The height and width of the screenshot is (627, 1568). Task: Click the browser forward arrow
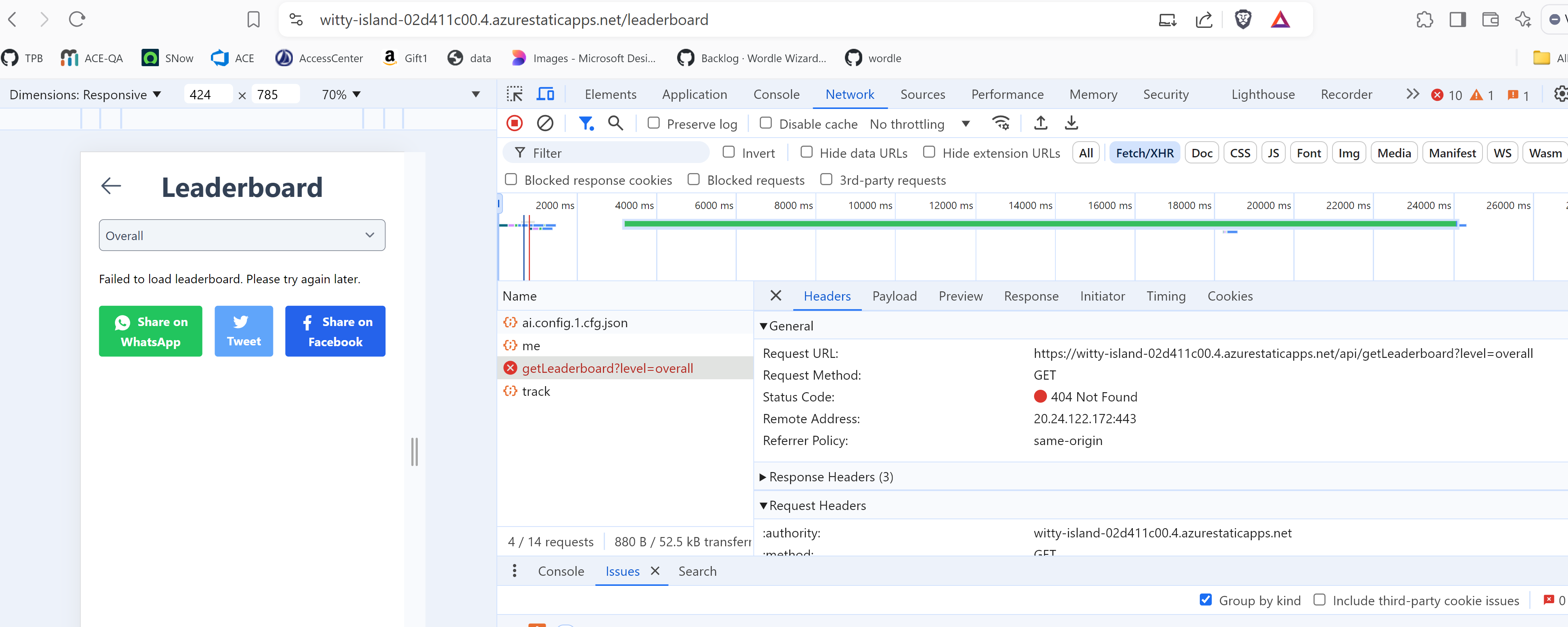44,19
